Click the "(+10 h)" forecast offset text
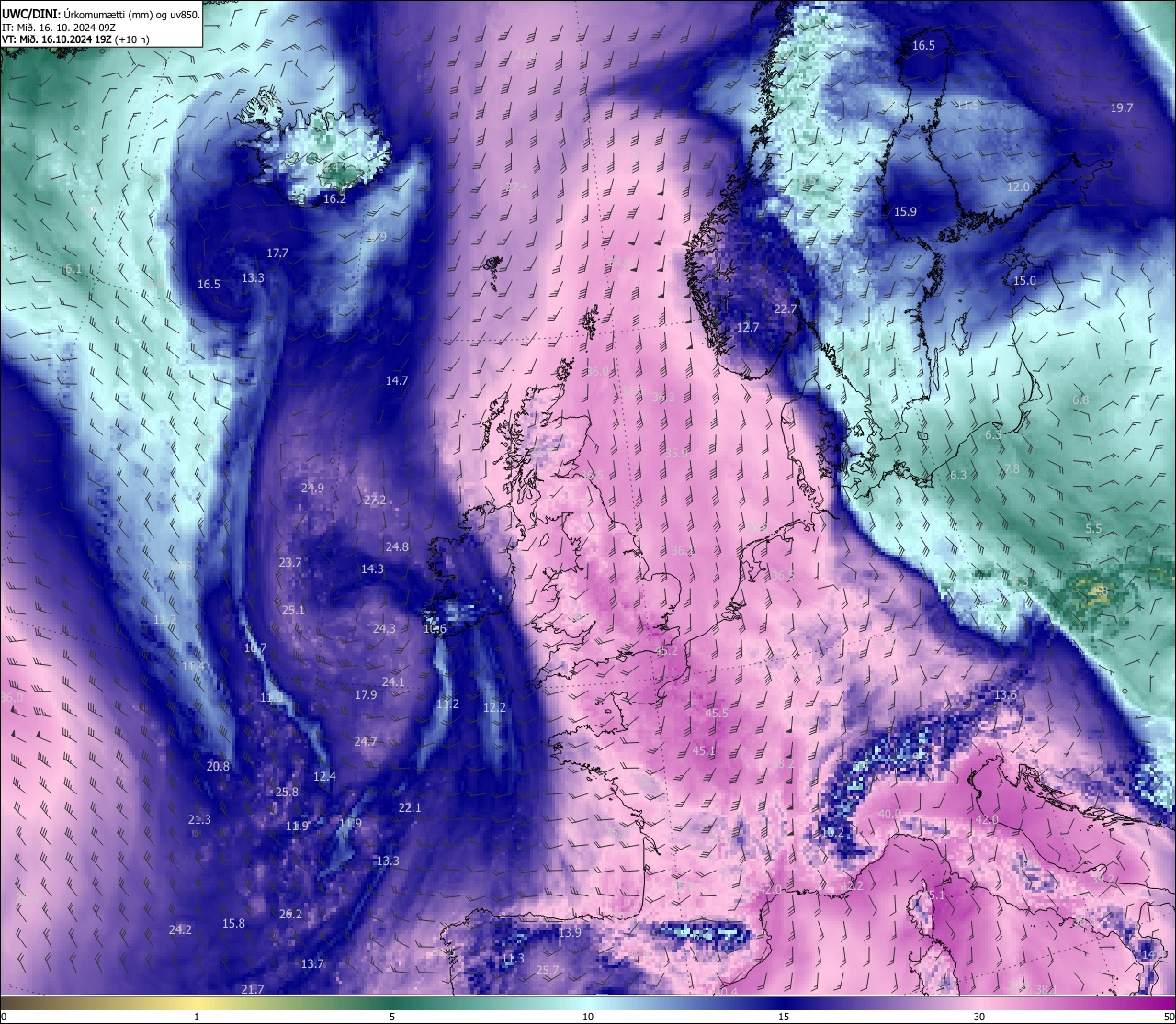The width and height of the screenshot is (1176, 1024). click(132, 39)
